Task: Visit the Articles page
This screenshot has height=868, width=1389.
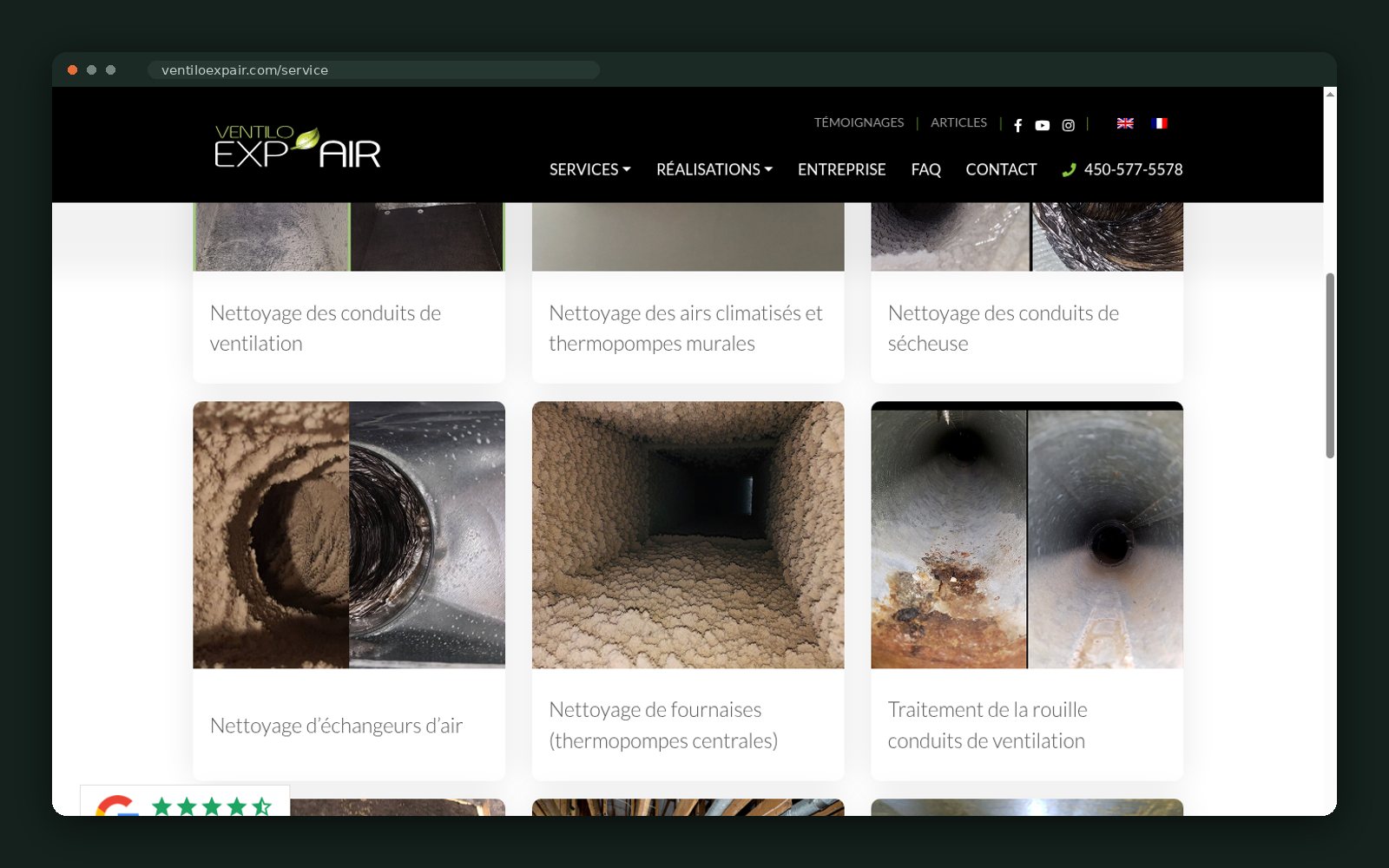Action: pos(958,122)
